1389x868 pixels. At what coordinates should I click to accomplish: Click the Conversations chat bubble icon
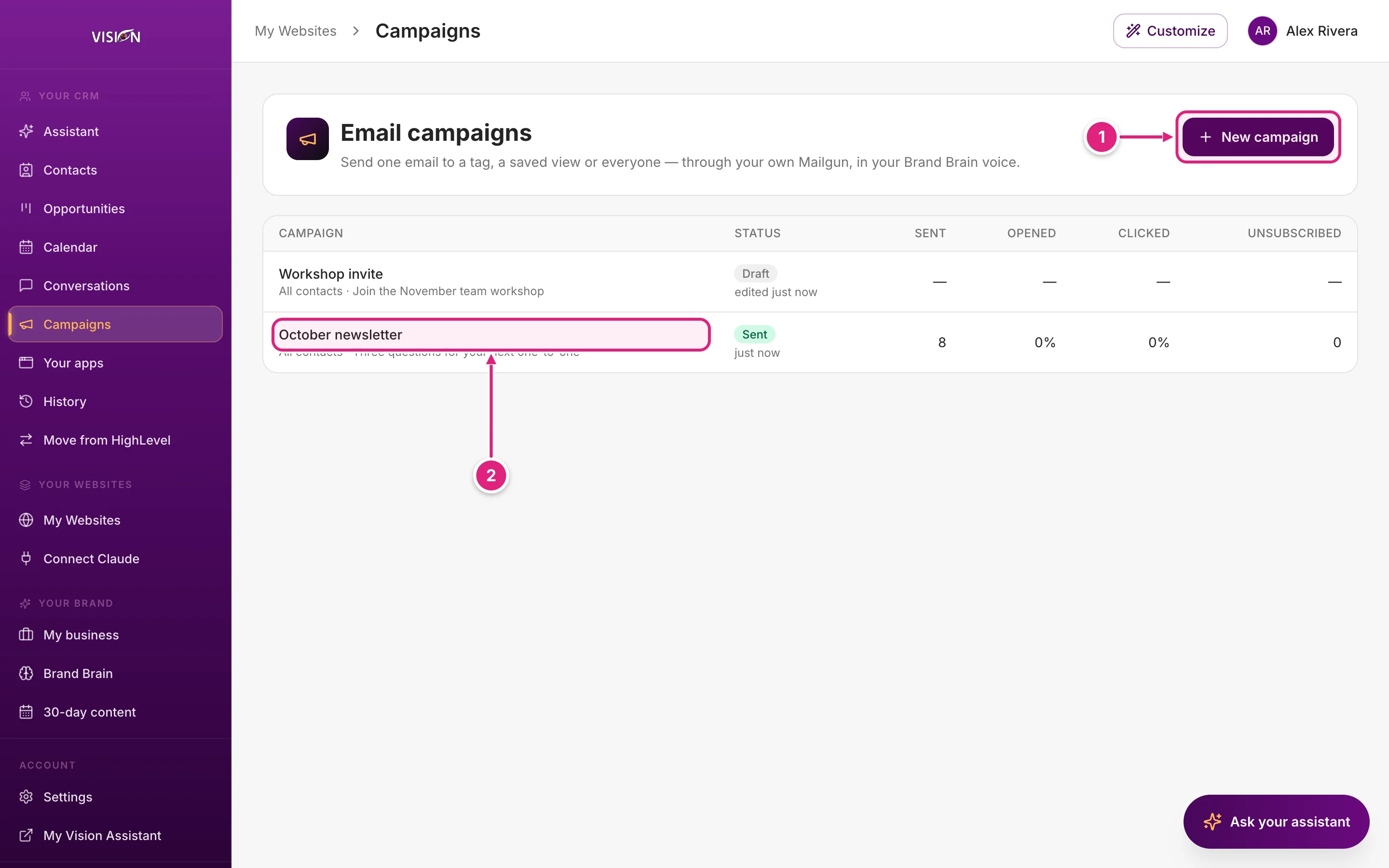point(26,285)
